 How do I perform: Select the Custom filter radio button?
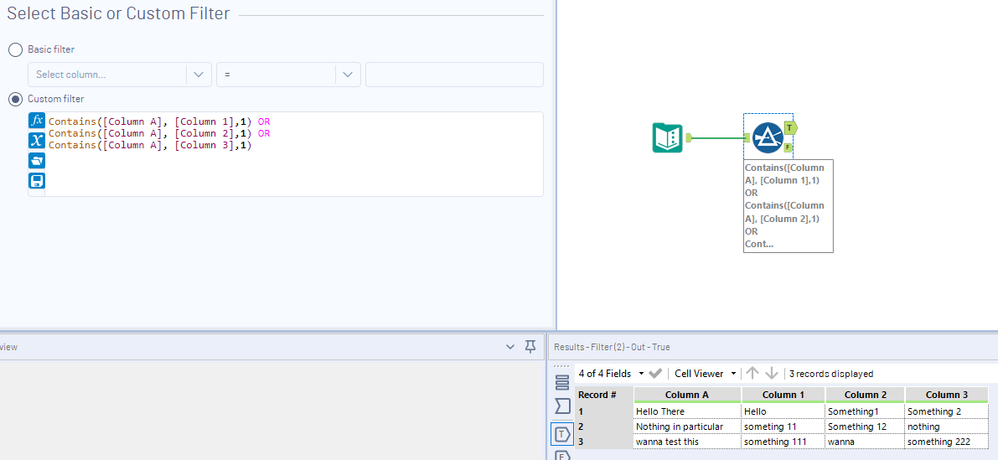[15, 99]
